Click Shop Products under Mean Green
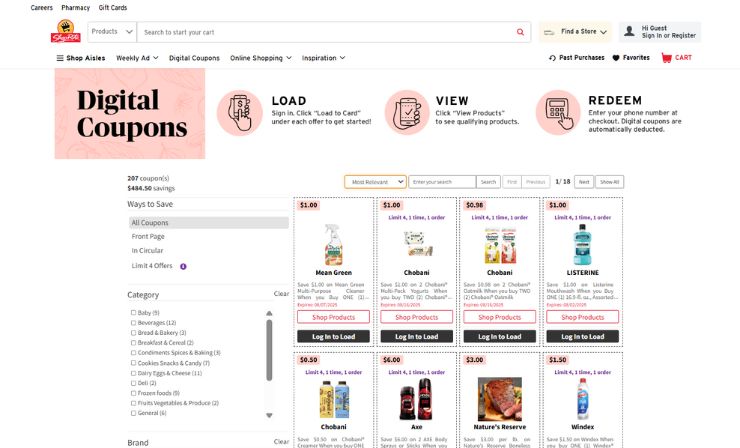 click(x=333, y=317)
